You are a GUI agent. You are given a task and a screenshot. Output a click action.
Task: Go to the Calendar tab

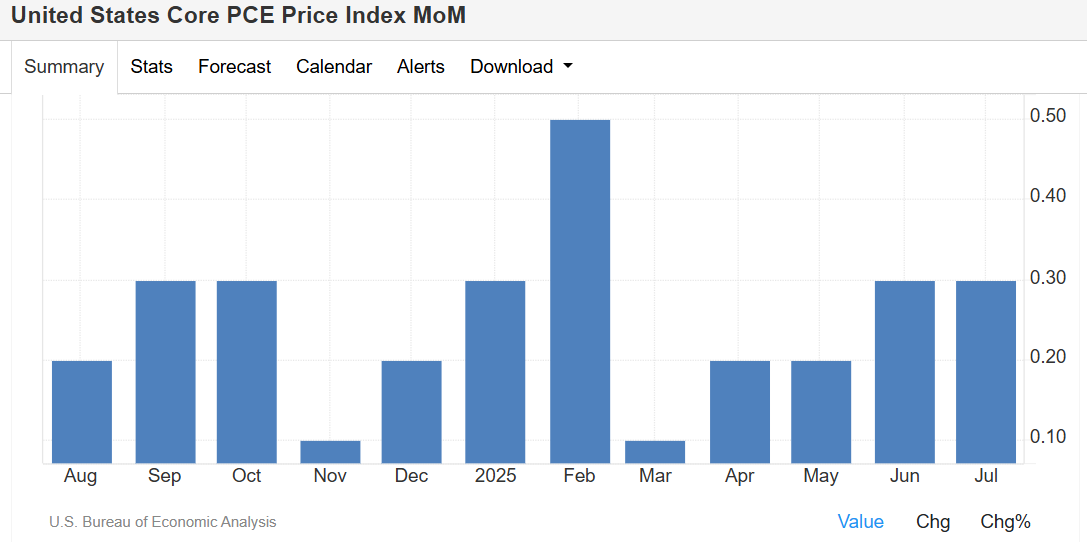click(x=334, y=67)
